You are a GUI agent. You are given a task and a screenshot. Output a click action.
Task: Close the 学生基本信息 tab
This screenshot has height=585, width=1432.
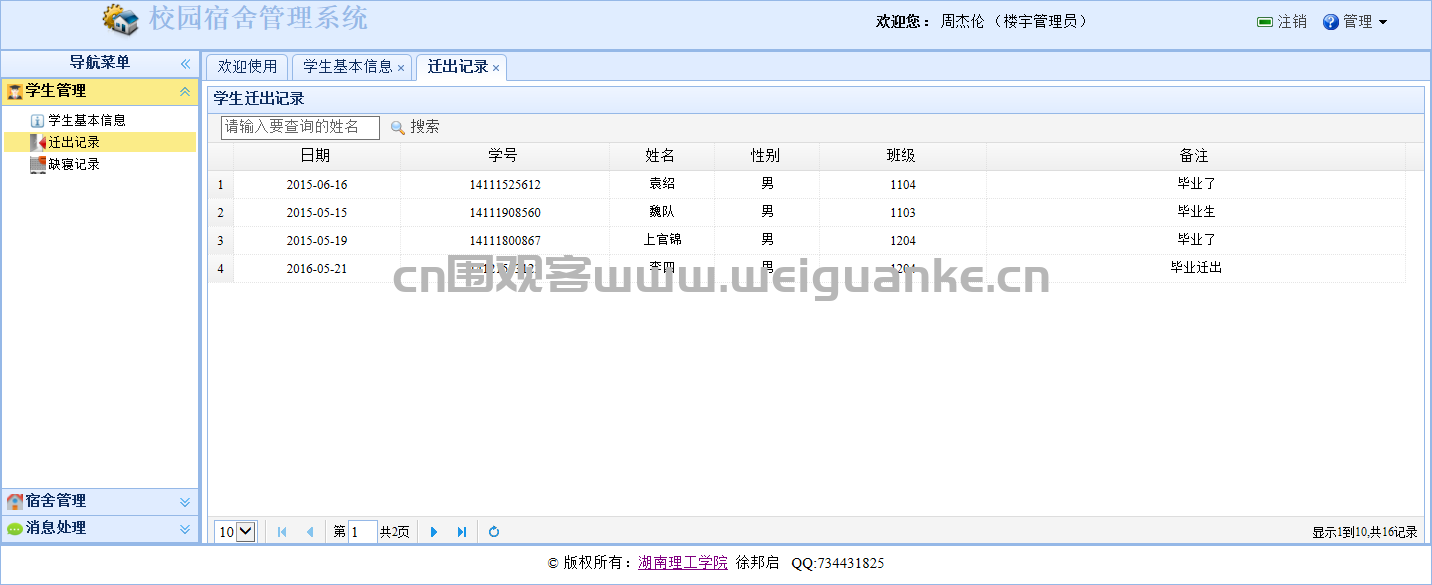point(401,68)
